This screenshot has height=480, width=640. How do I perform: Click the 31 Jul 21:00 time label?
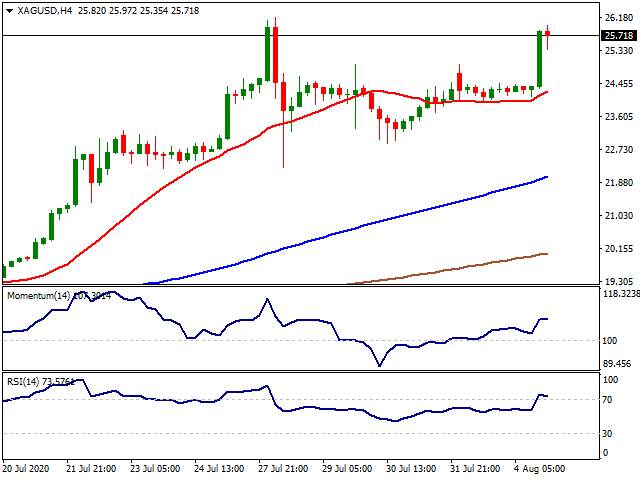475,469
